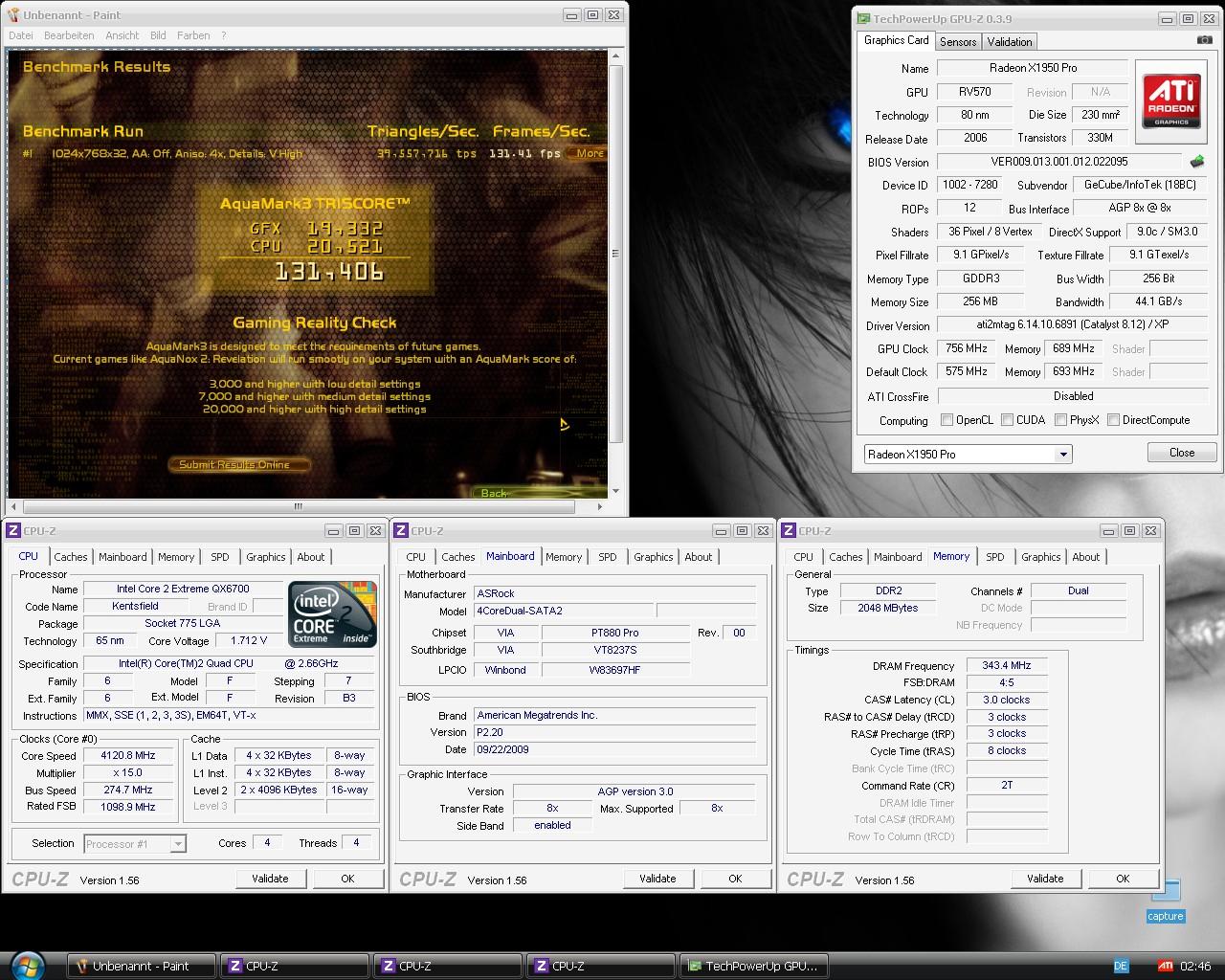The image size is (1225, 980).
Task: Click the taskbar clock 02:46
Action: pos(1195,966)
